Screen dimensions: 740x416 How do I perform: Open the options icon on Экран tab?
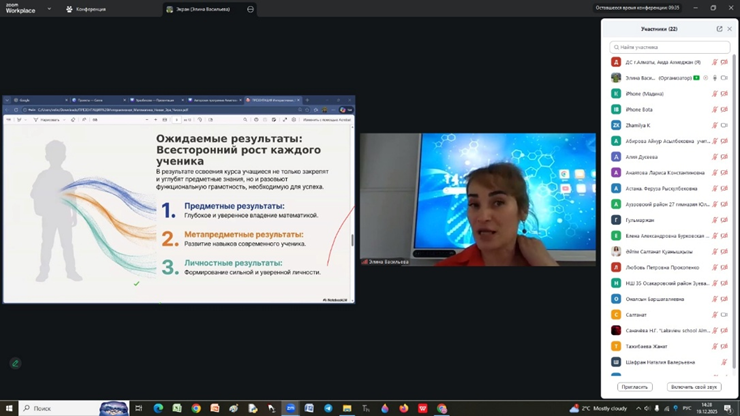point(250,9)
